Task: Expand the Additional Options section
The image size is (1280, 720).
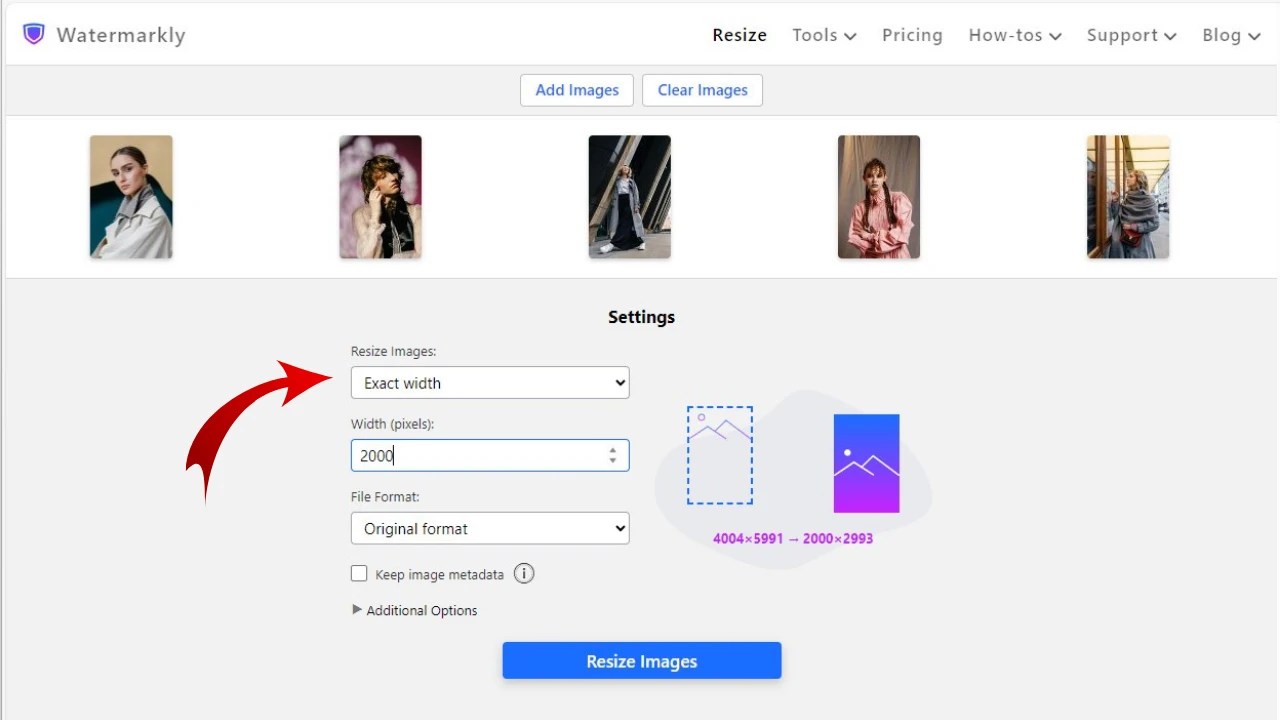Action: point(414,610)
